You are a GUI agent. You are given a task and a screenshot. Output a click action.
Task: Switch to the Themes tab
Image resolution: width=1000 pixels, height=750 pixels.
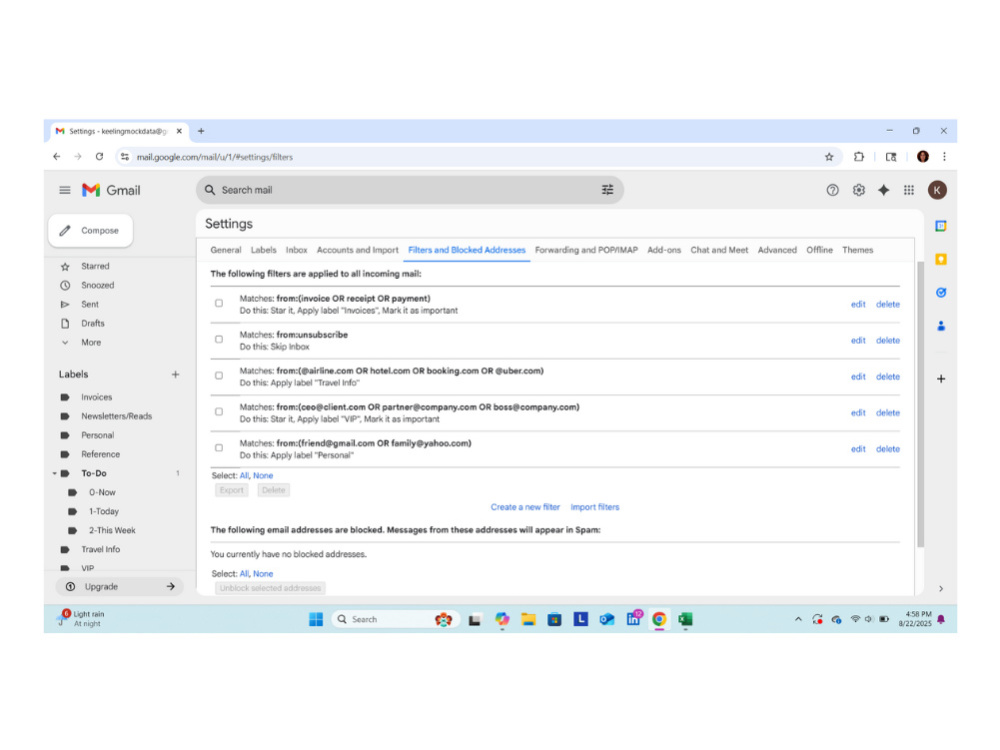tap(857, 250)
